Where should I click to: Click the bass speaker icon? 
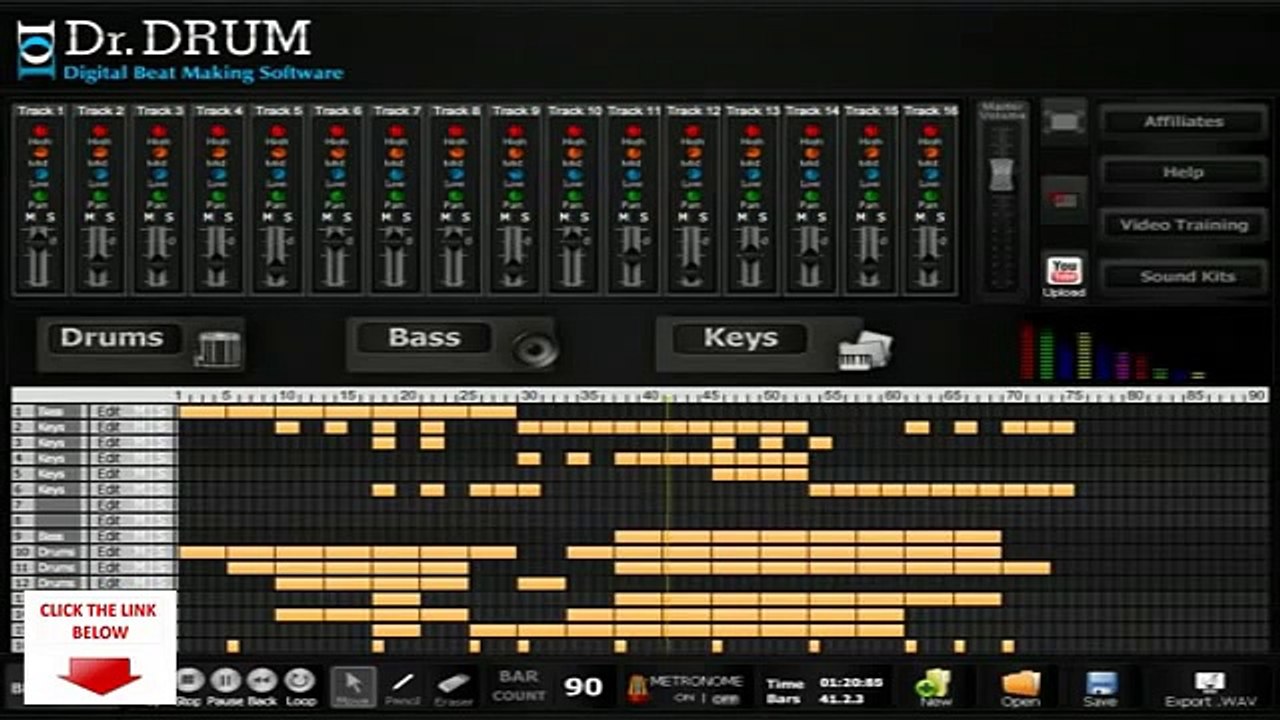tap(534, 349)
